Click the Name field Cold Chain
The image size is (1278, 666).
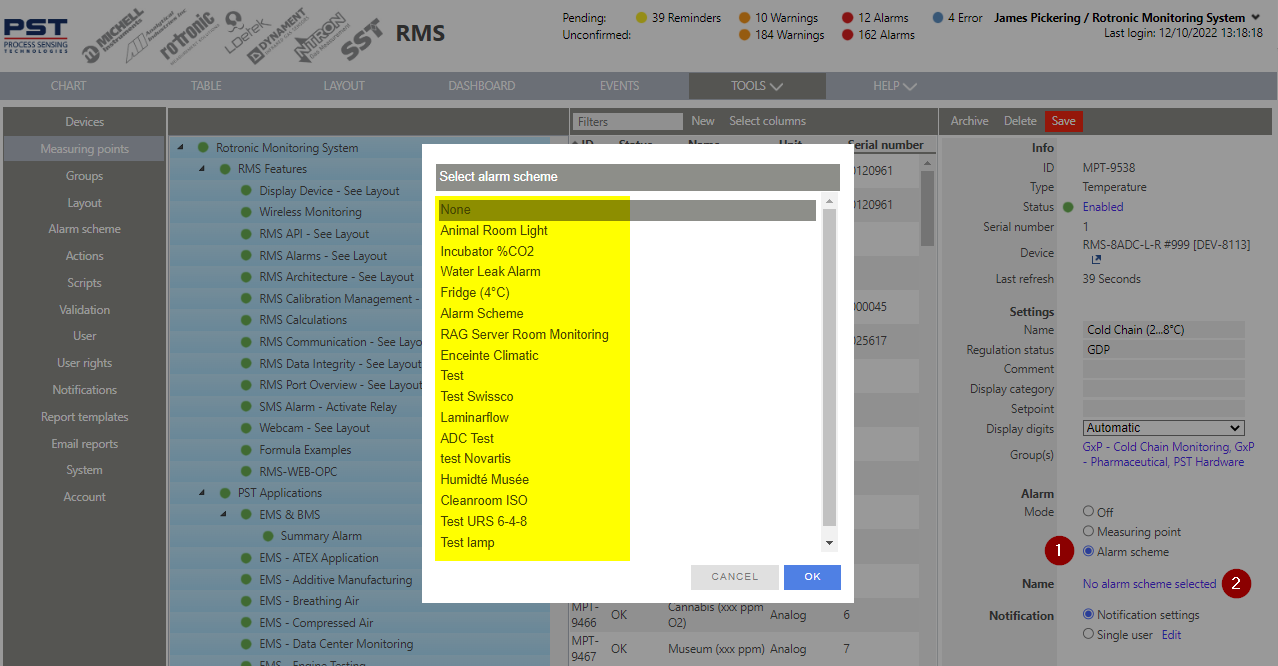(x=1164, y=330)
